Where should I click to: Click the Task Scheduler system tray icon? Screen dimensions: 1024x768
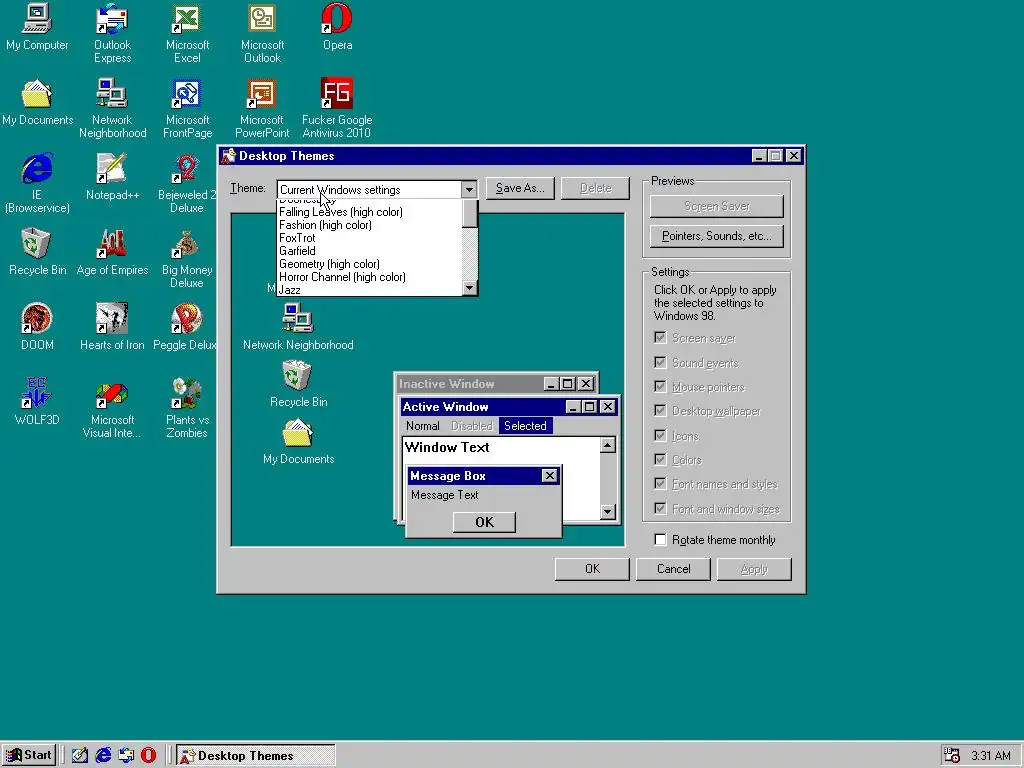(952, 755)
